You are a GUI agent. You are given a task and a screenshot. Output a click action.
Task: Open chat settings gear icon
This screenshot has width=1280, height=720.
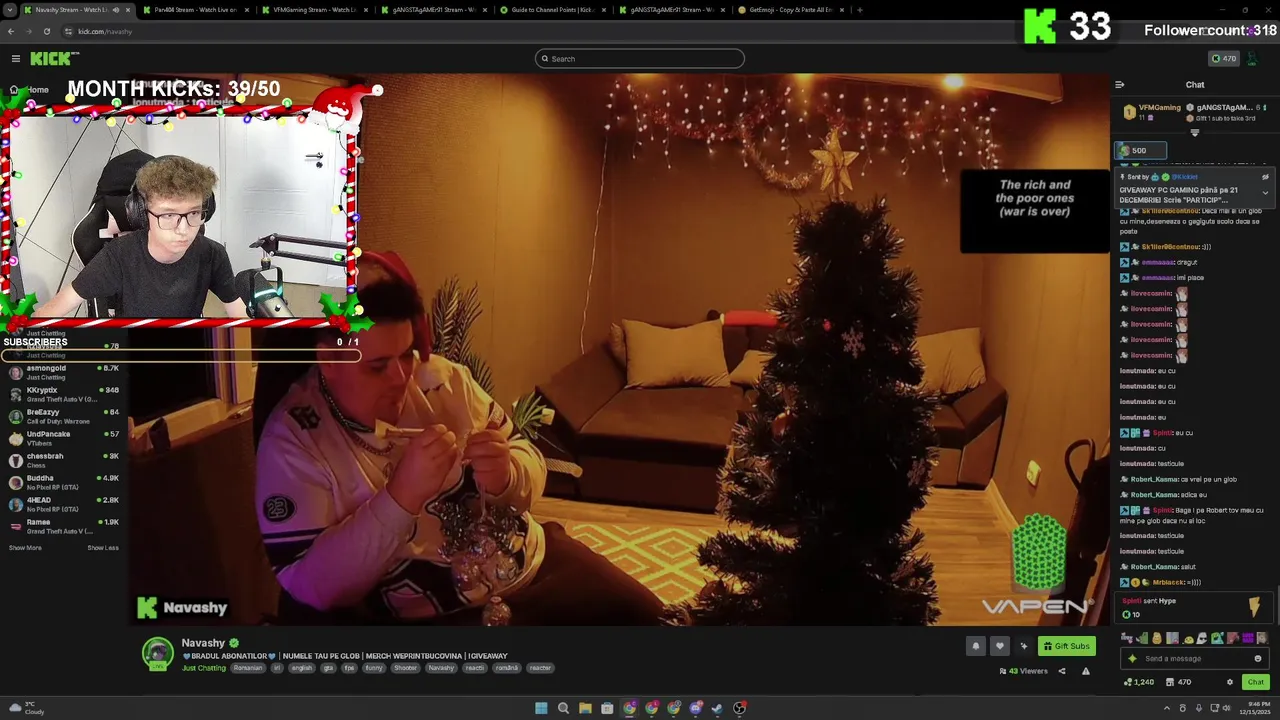pyautogui.click(x=1230, y=682)
